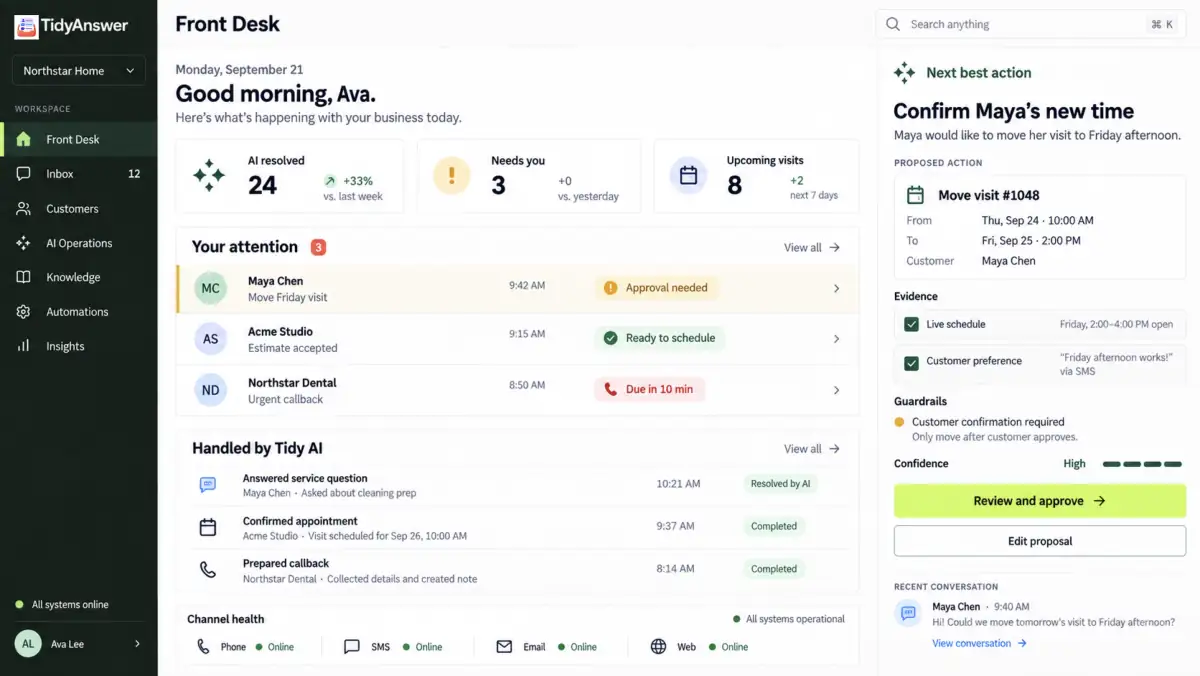Open the Maya Chen Move Friday visit row
This screenshot has height=676, width=1200.
click(517, 288)
